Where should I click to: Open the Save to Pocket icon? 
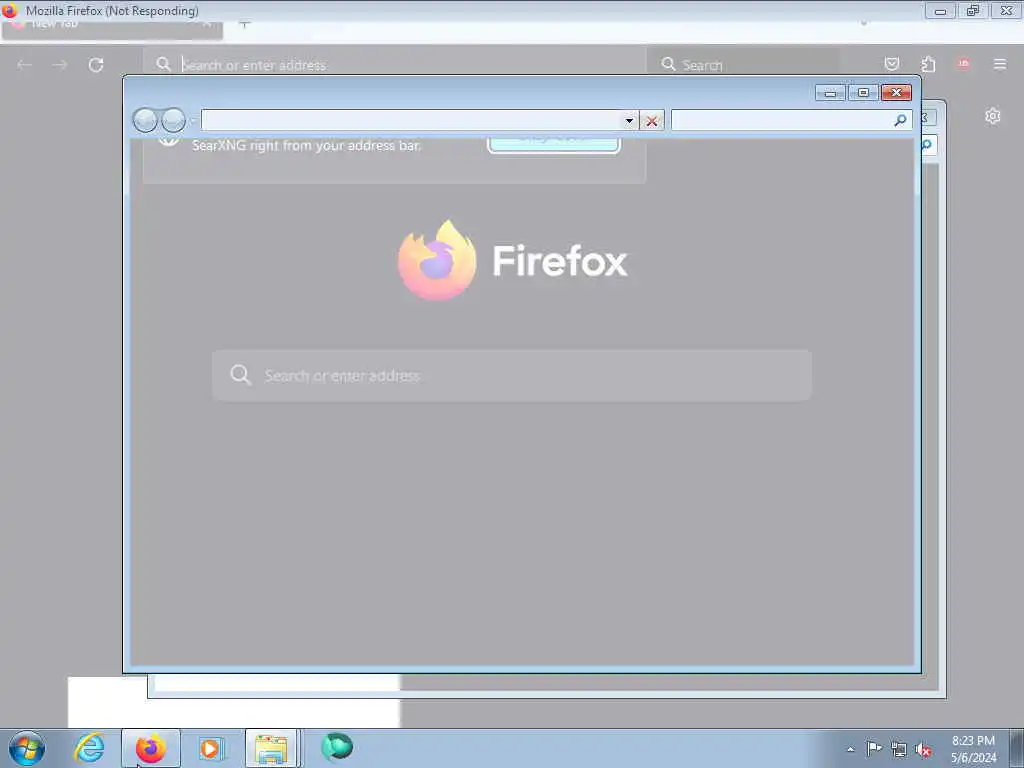tap(891, 64)
